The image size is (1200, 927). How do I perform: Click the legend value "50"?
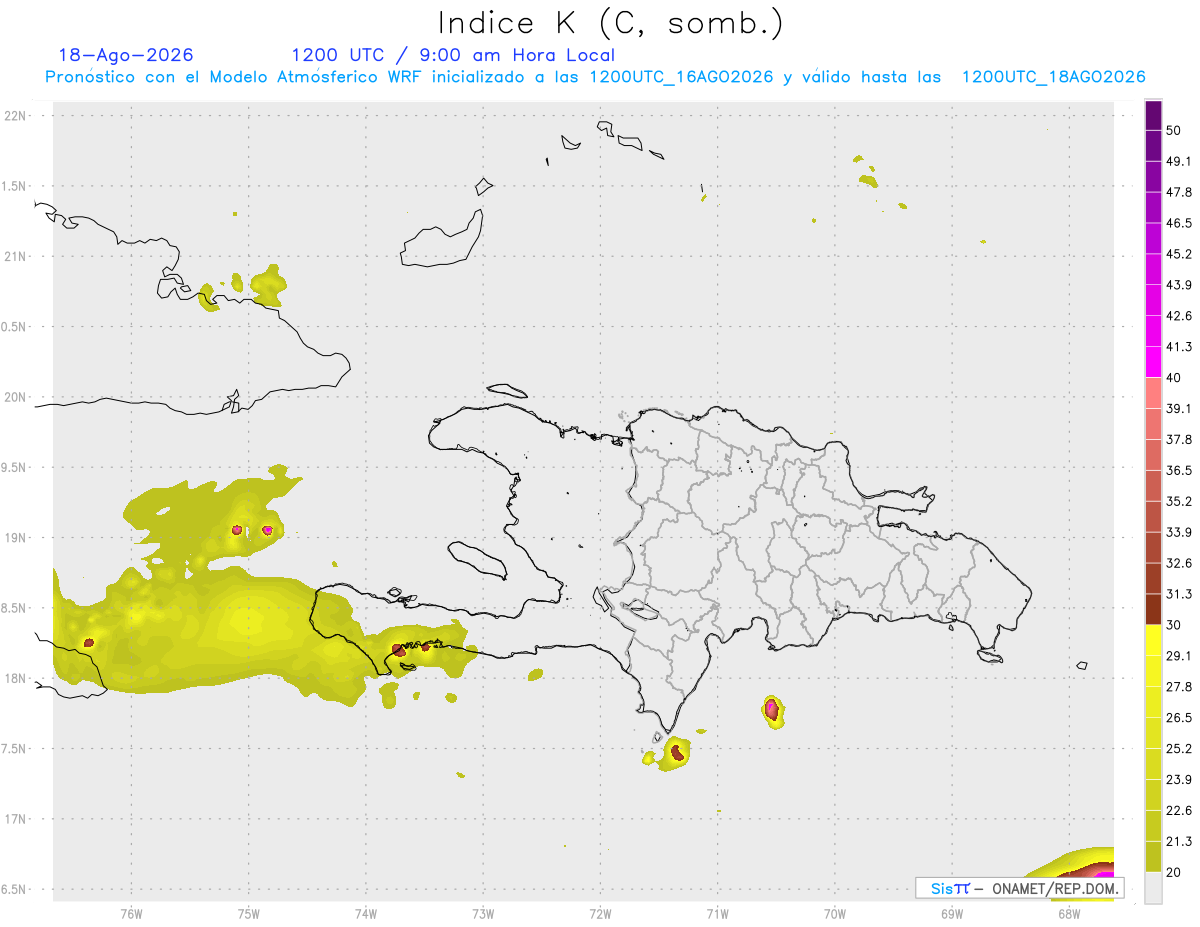pos(1173,130)
